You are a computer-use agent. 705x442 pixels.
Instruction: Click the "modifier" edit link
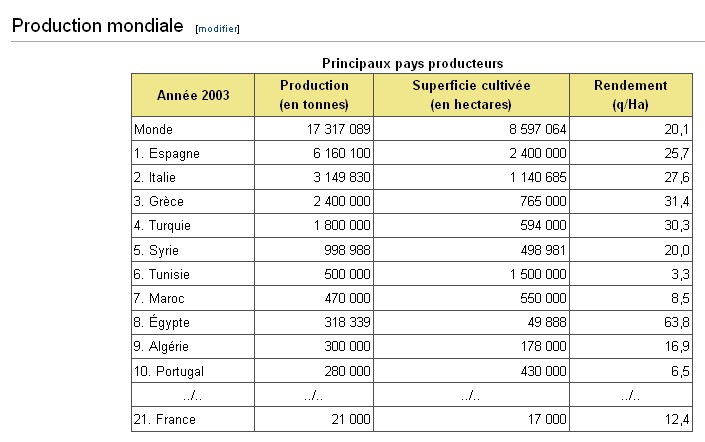[x=218, y=29]
